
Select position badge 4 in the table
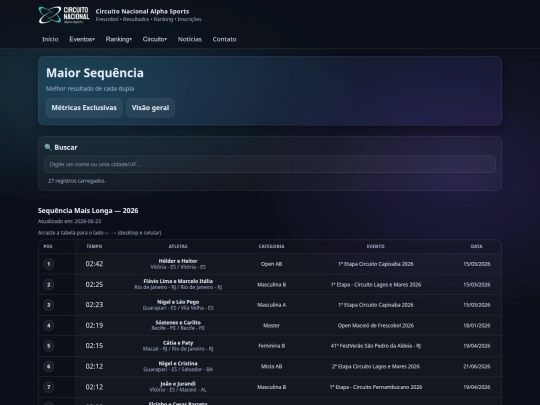(x=49, y=325)
